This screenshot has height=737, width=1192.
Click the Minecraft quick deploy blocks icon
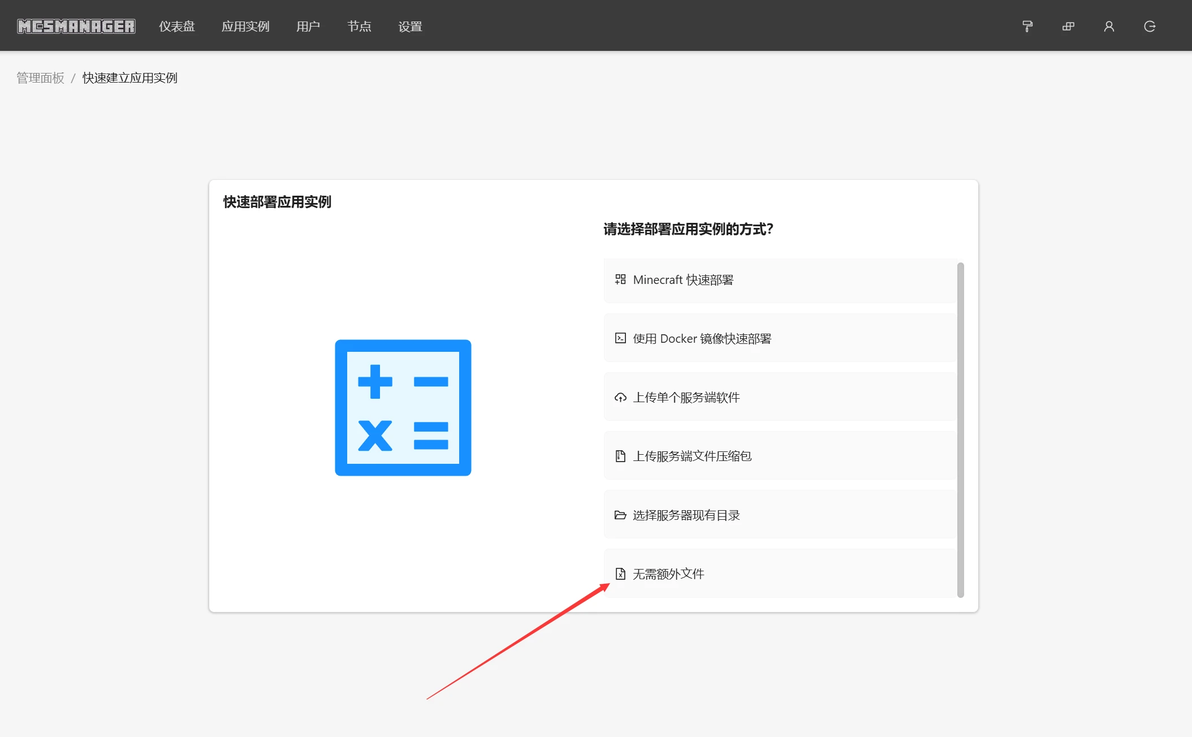click(x=620, y=280)
